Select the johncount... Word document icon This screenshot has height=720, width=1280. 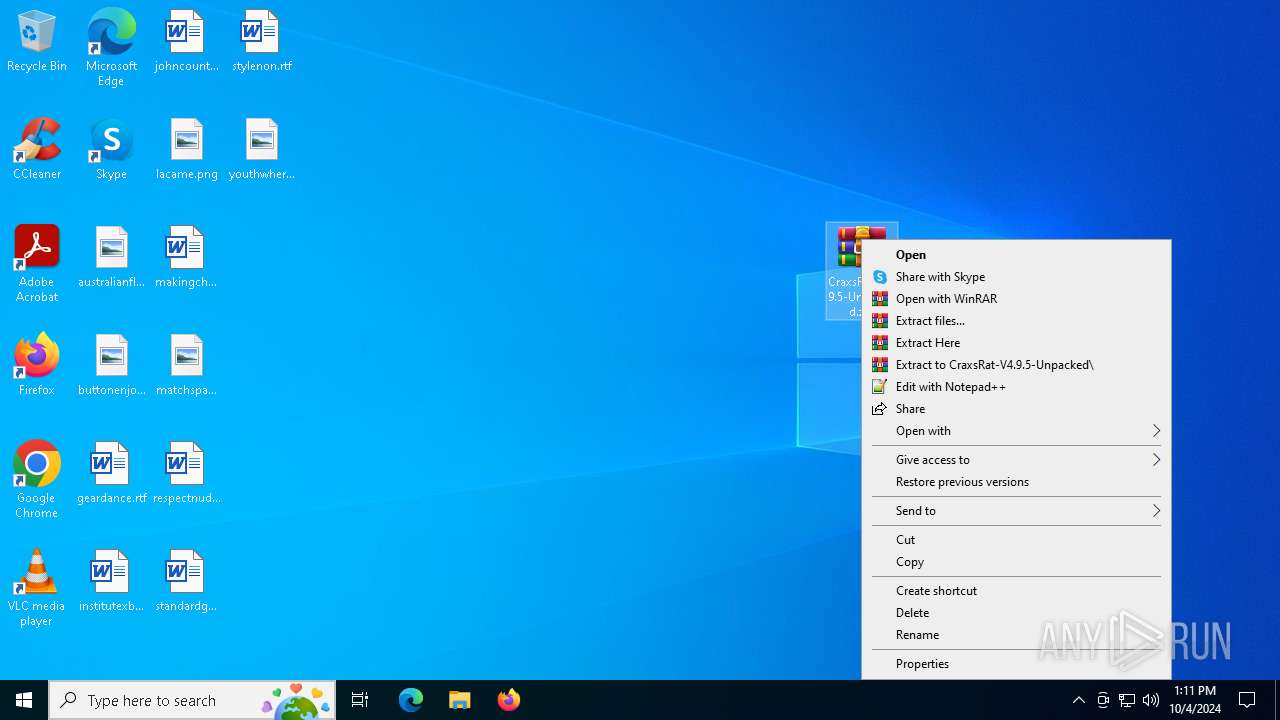click(186, 42)
